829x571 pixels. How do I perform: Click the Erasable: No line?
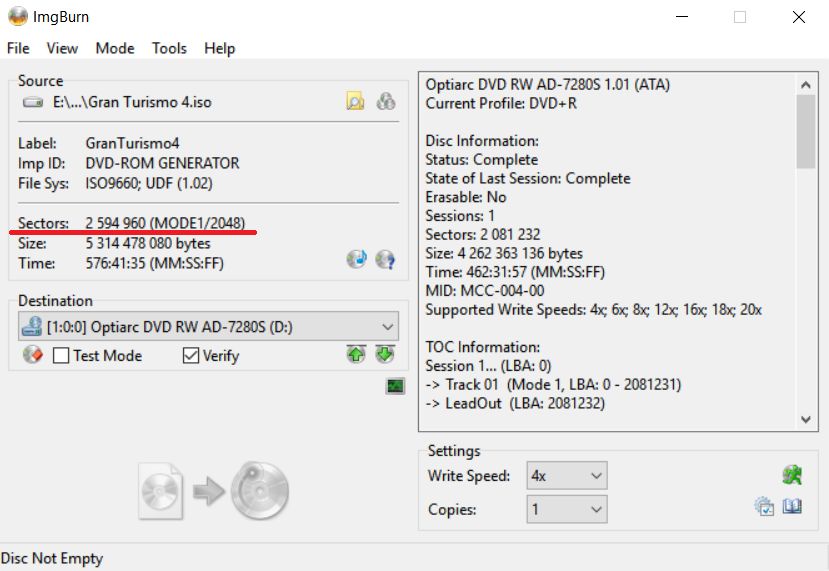click(466, 197)
